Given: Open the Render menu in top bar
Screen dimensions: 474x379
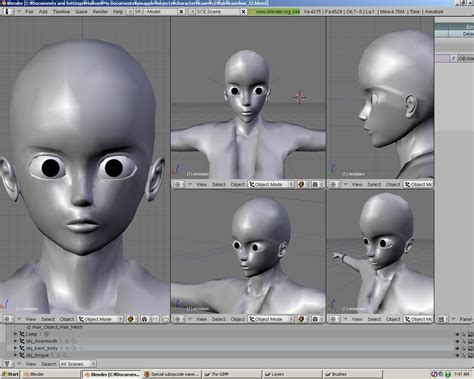Looking at the screenshot, I should 100,11.
